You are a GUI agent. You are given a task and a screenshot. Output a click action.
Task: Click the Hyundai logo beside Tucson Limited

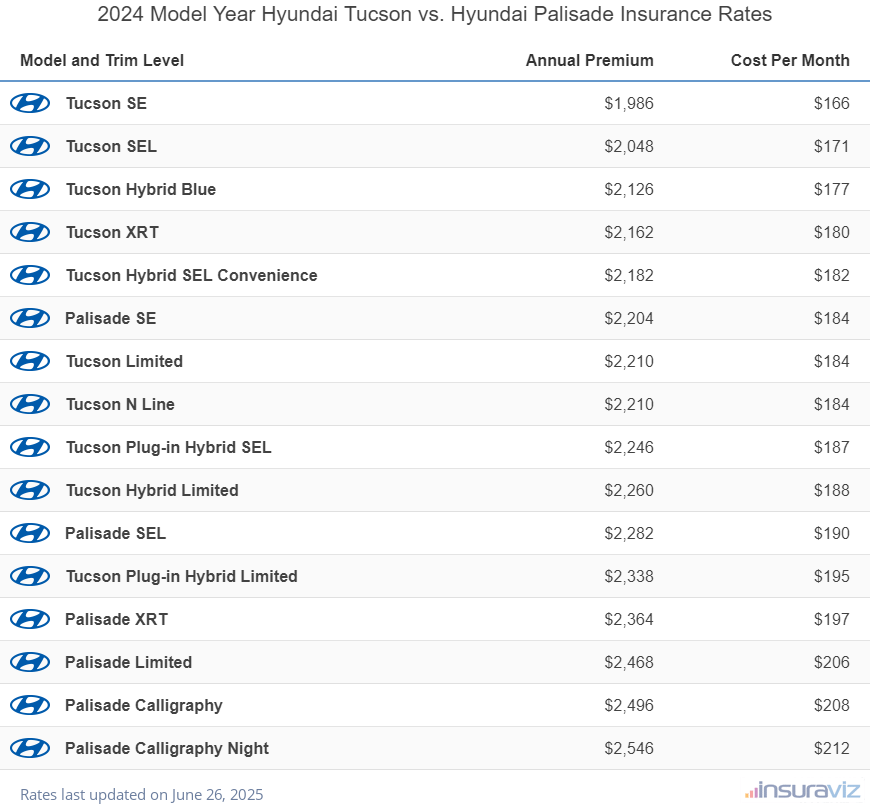tap(30, 361)
